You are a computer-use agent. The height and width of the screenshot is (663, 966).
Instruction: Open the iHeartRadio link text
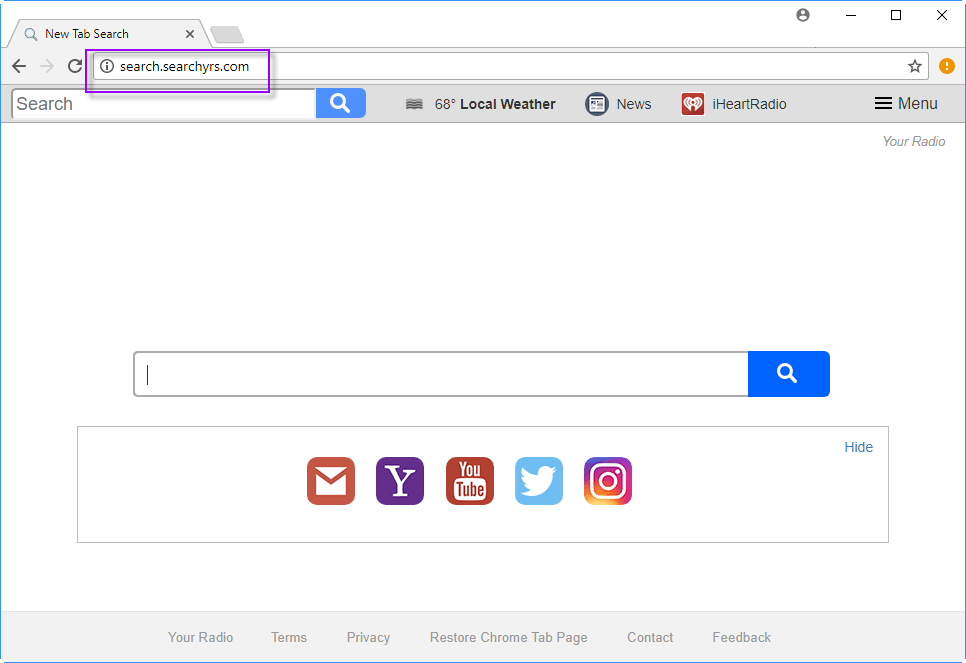[x=749, y=104]
